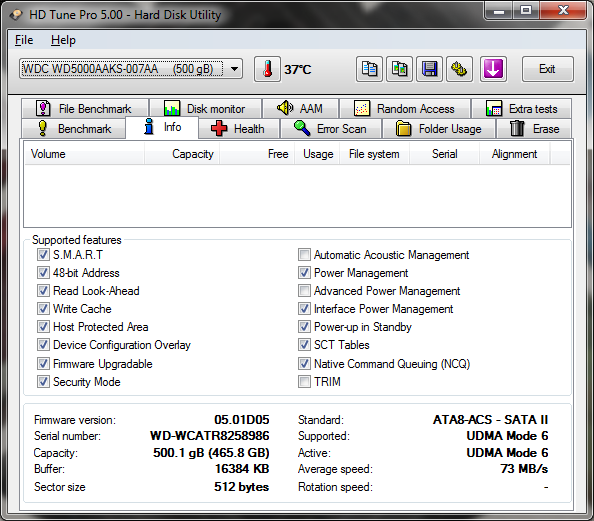Click capacity value 500.1 gB (465.8 GB)
The width and height of the screenshot is (594, 521).
coord(211,452)
